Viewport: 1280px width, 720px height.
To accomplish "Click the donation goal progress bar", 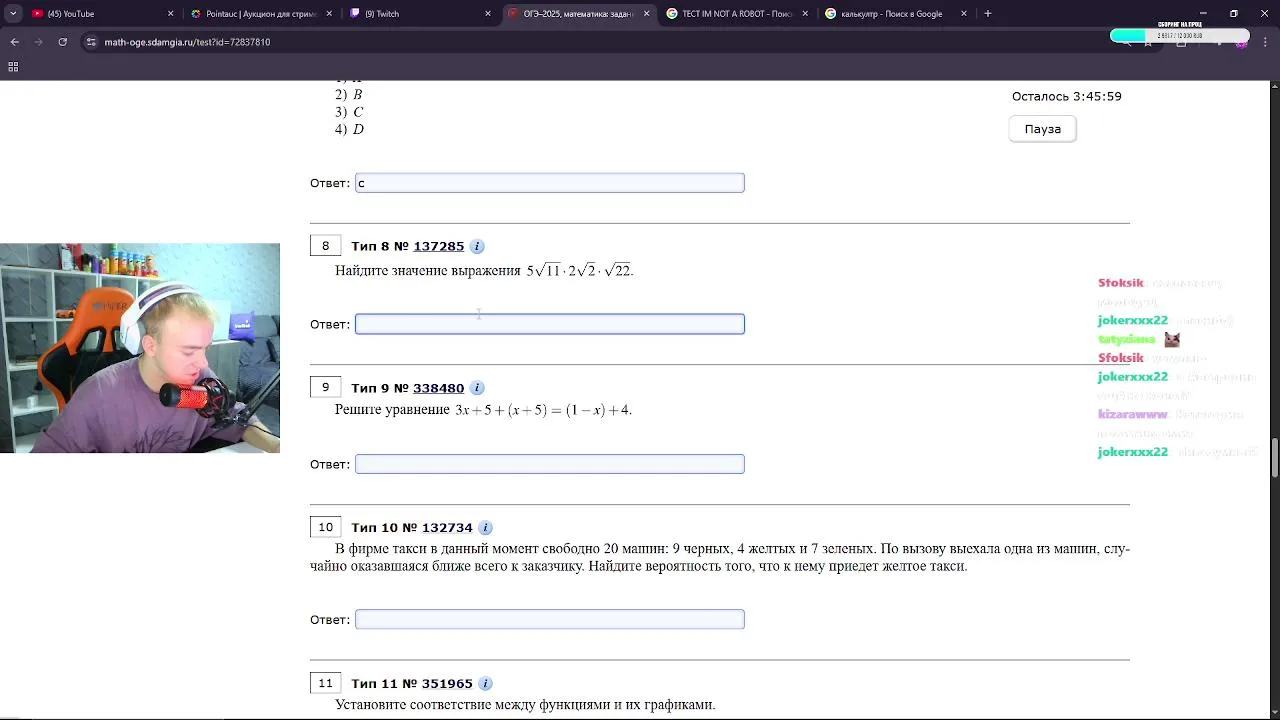I will tap(1180, 36).
